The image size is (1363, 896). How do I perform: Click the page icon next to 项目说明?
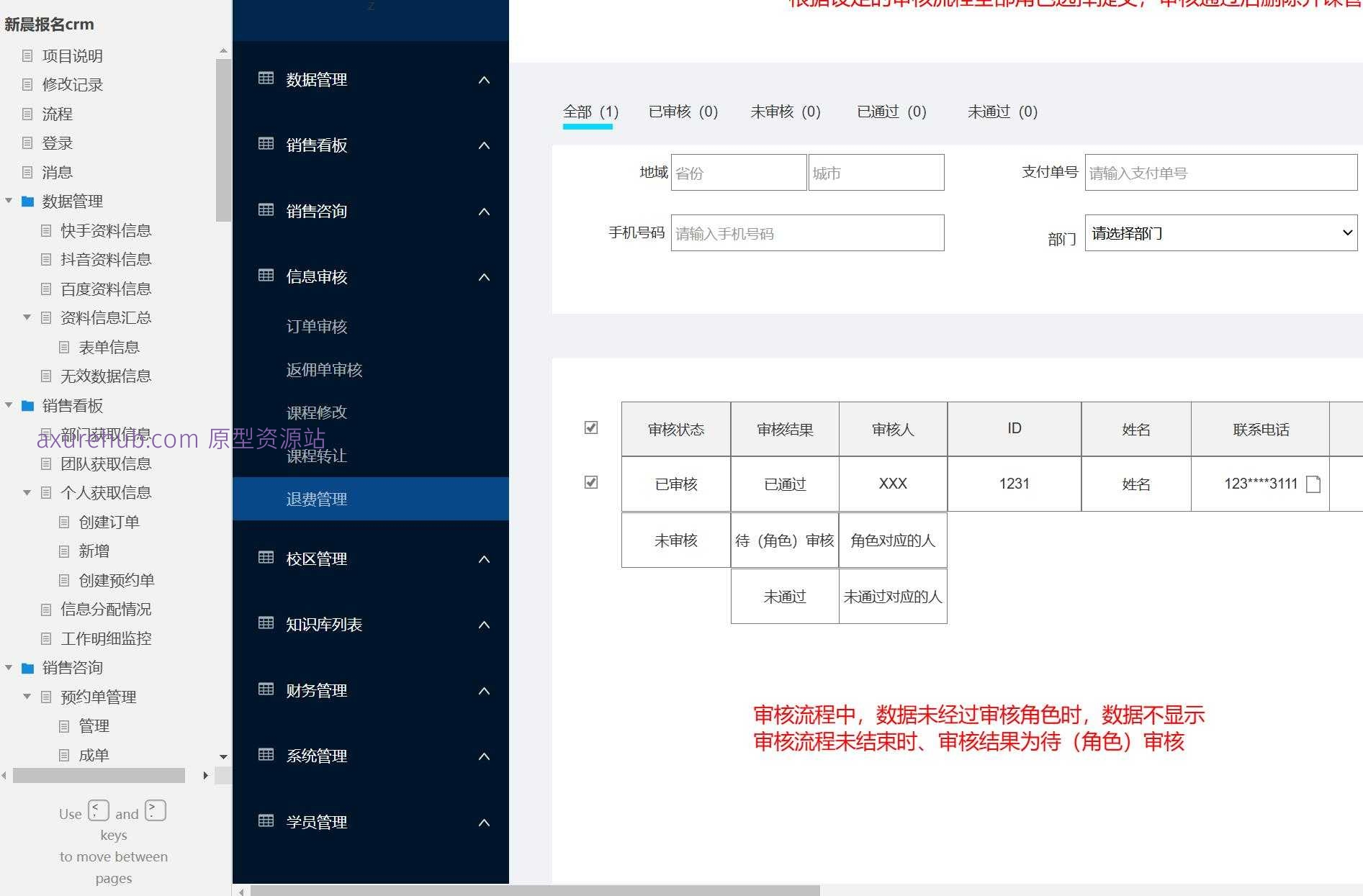tap(27, 55)
